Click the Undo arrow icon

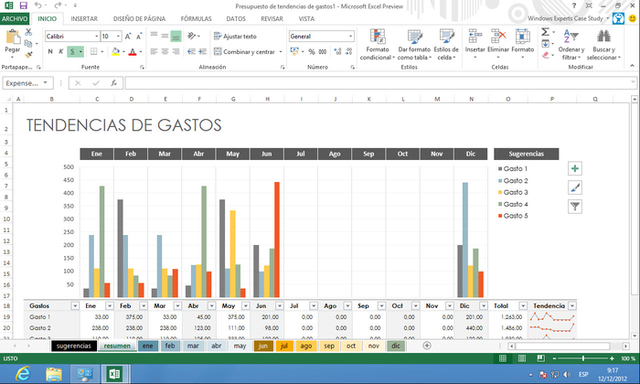click(38, 5)
